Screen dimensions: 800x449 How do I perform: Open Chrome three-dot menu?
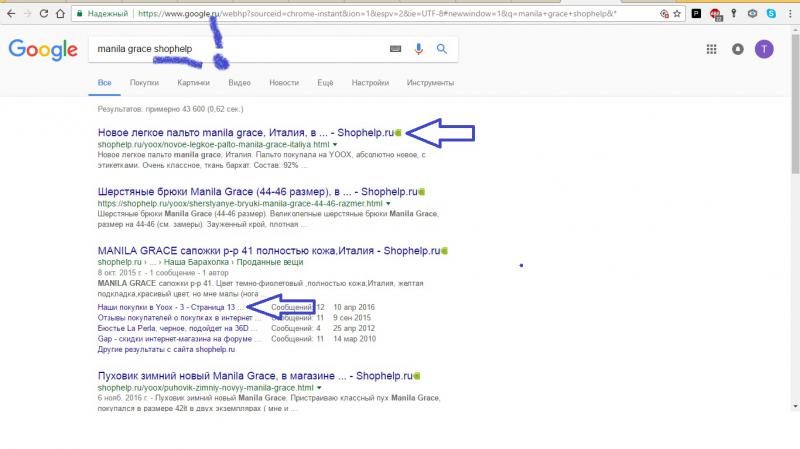point(790,14)
